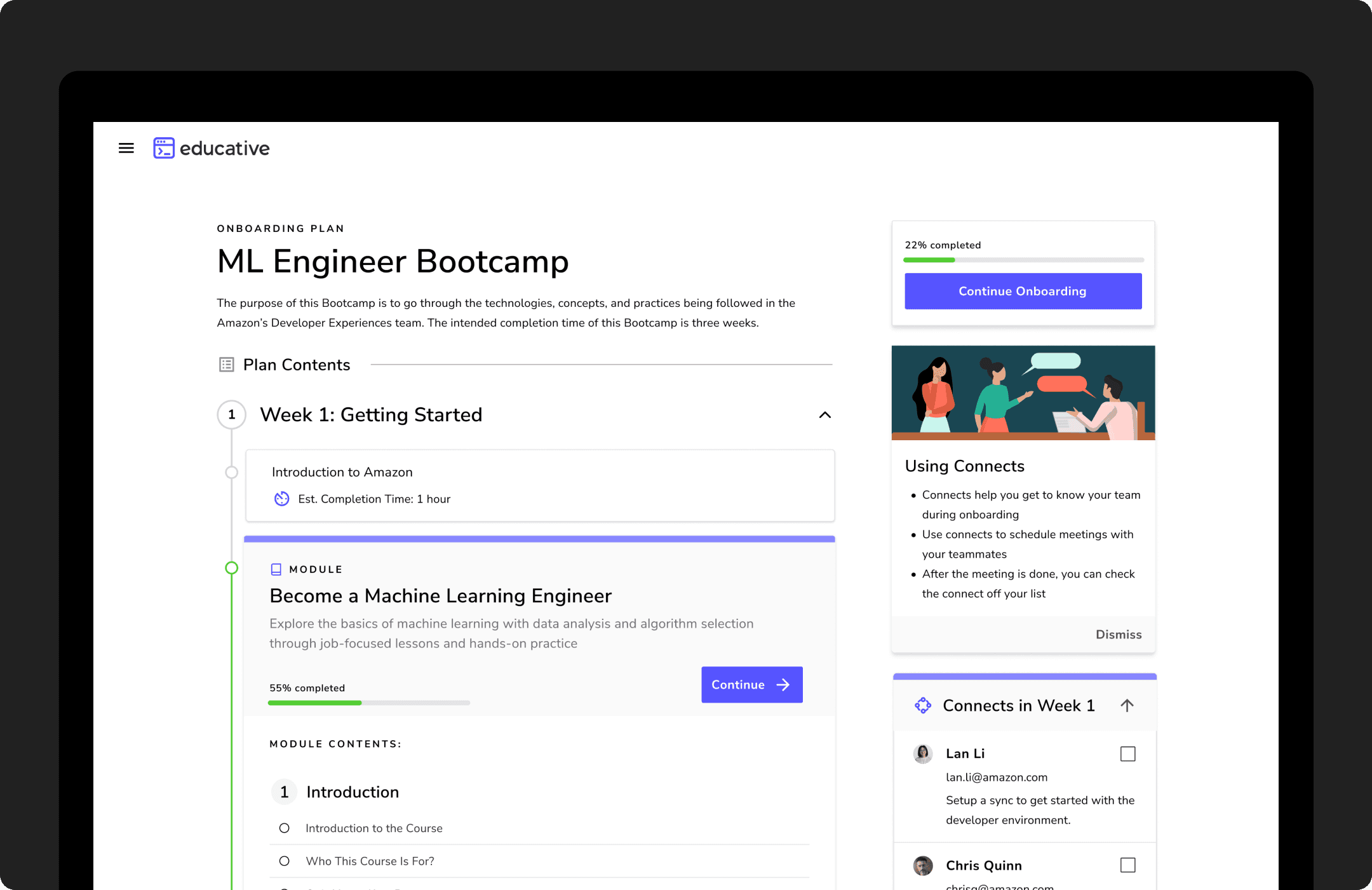Click the completion time clock icon
Screen dimensions: 1372x890
pyautogui.click(x=281, y=499)
